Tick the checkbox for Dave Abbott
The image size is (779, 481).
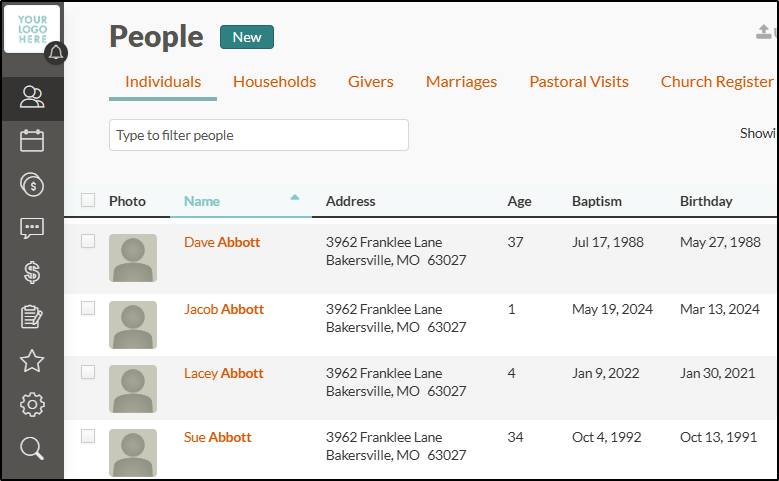88,241
